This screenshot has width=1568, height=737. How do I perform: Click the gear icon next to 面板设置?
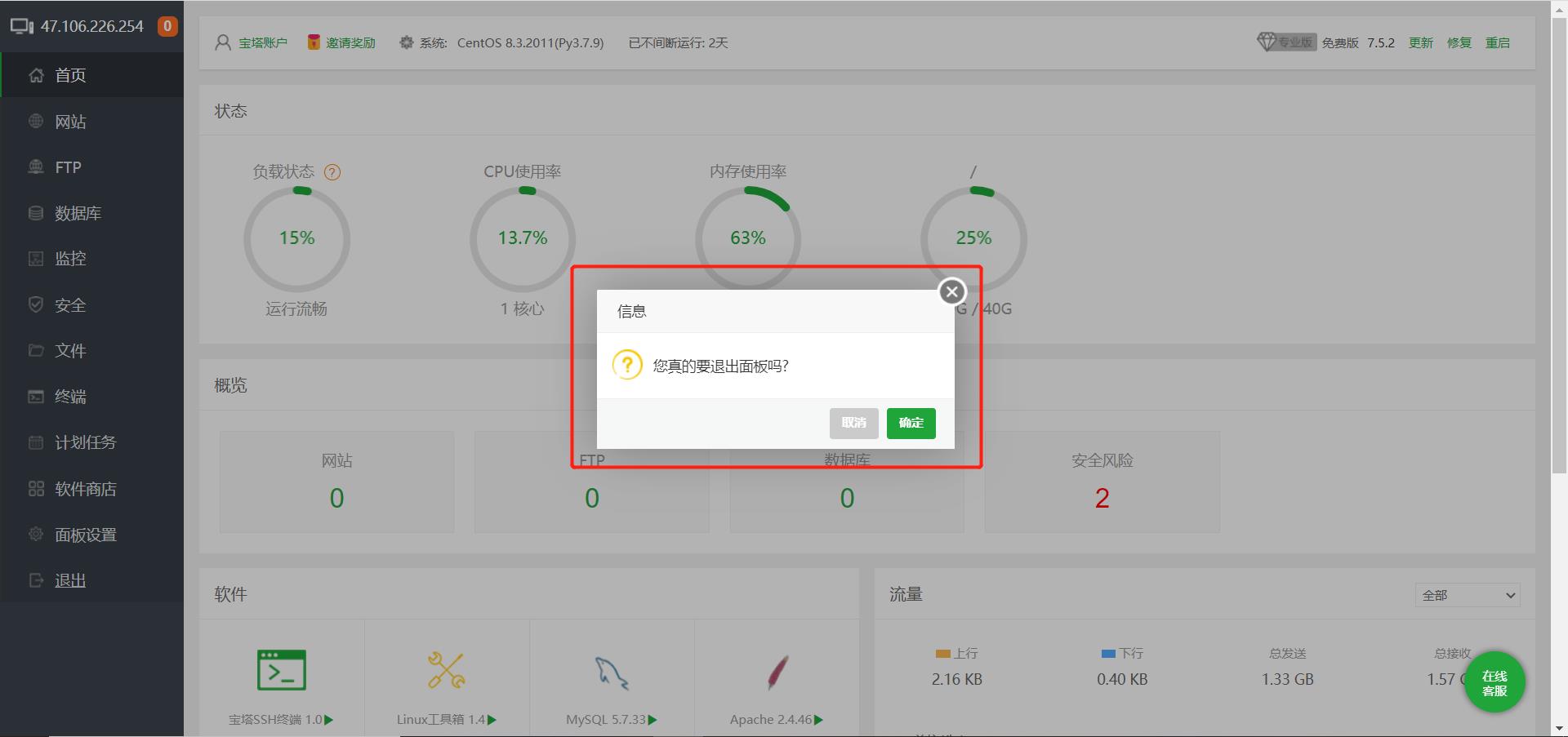(36, 534)
